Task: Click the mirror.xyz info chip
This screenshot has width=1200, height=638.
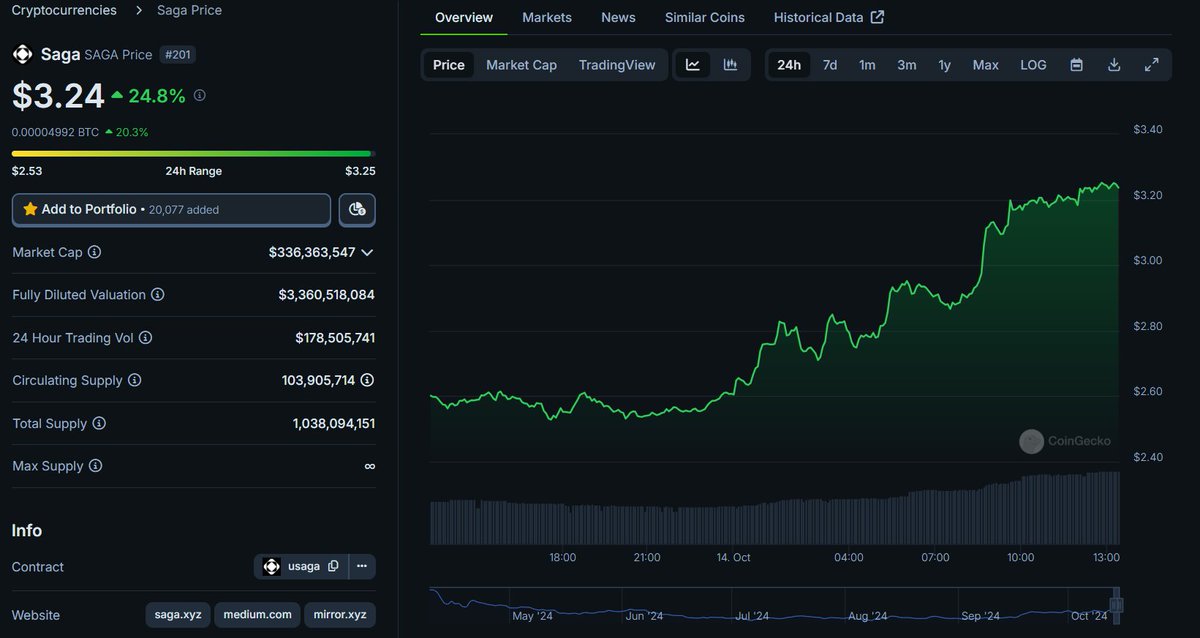Action: (x=339, y=614)
